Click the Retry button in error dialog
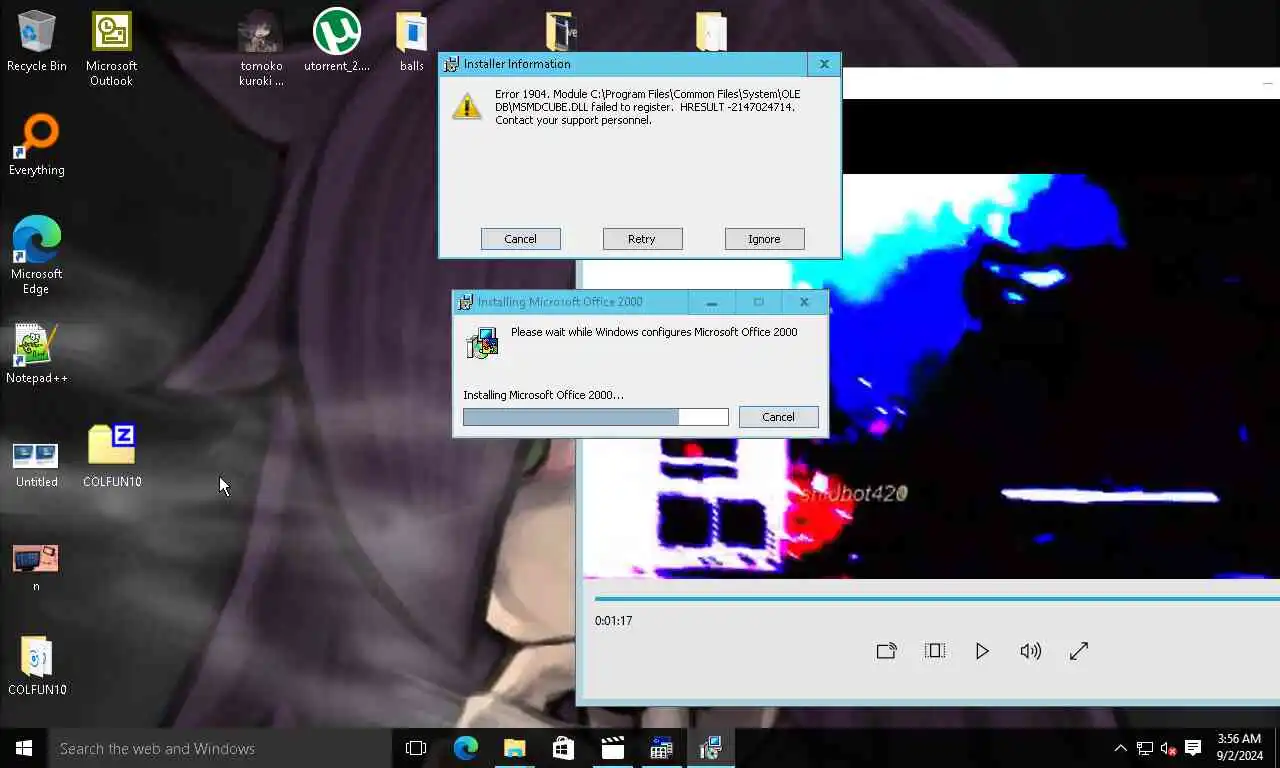This screenshot has height=768, width=1280. click(642, 239)
